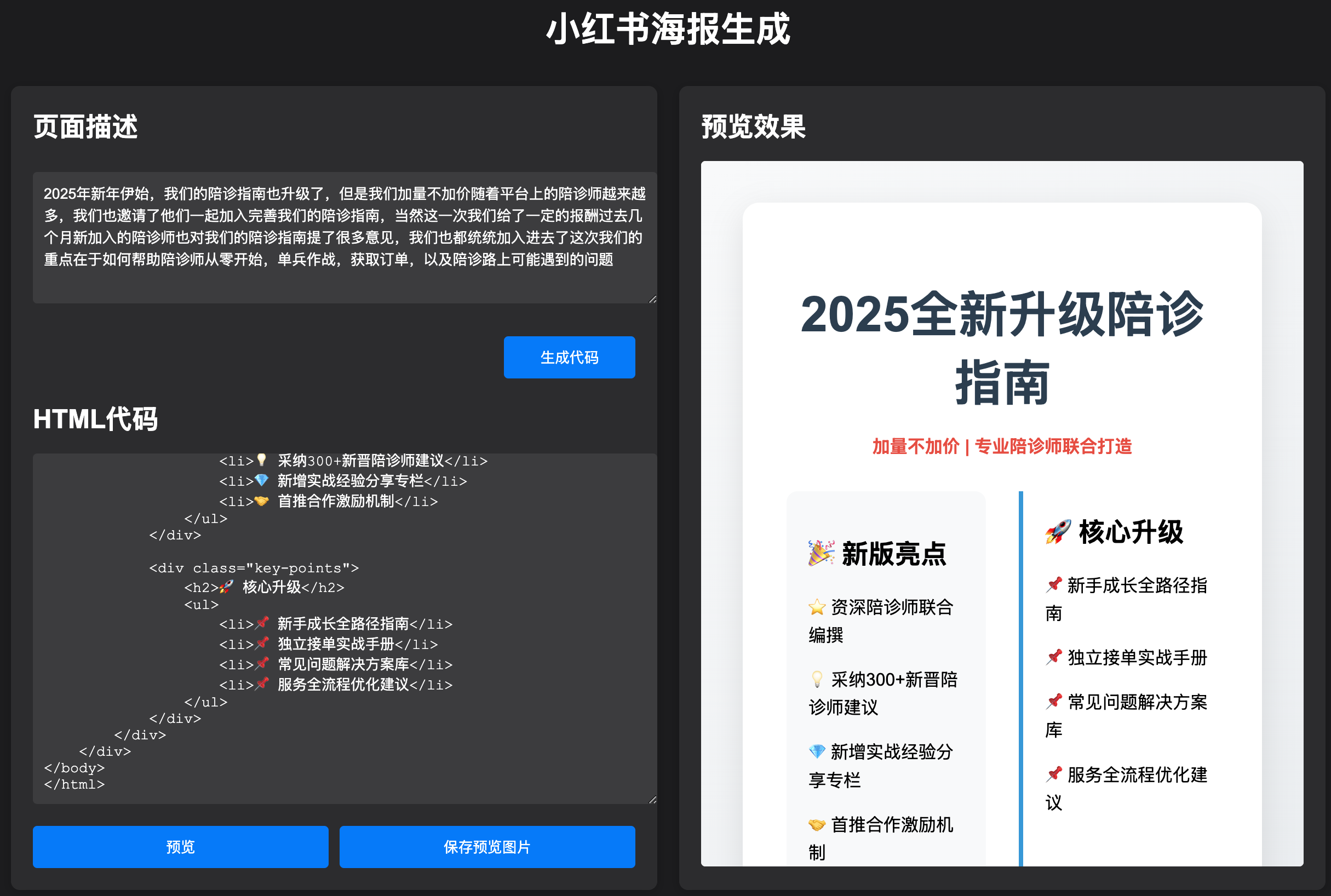Click the pushpin beside 独立接单实战手册 in preview
This screenshot has height=896, width=1331.
[1053, 657]
